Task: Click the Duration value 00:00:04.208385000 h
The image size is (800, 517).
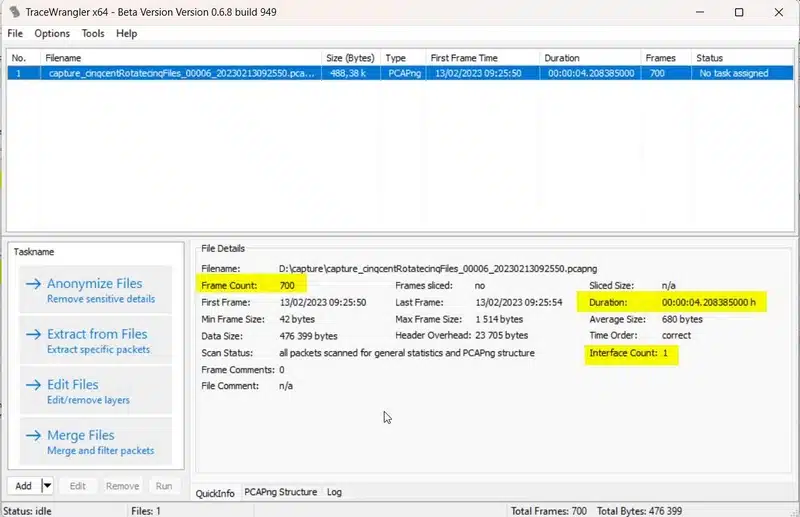Action: (x=709, y=302)
